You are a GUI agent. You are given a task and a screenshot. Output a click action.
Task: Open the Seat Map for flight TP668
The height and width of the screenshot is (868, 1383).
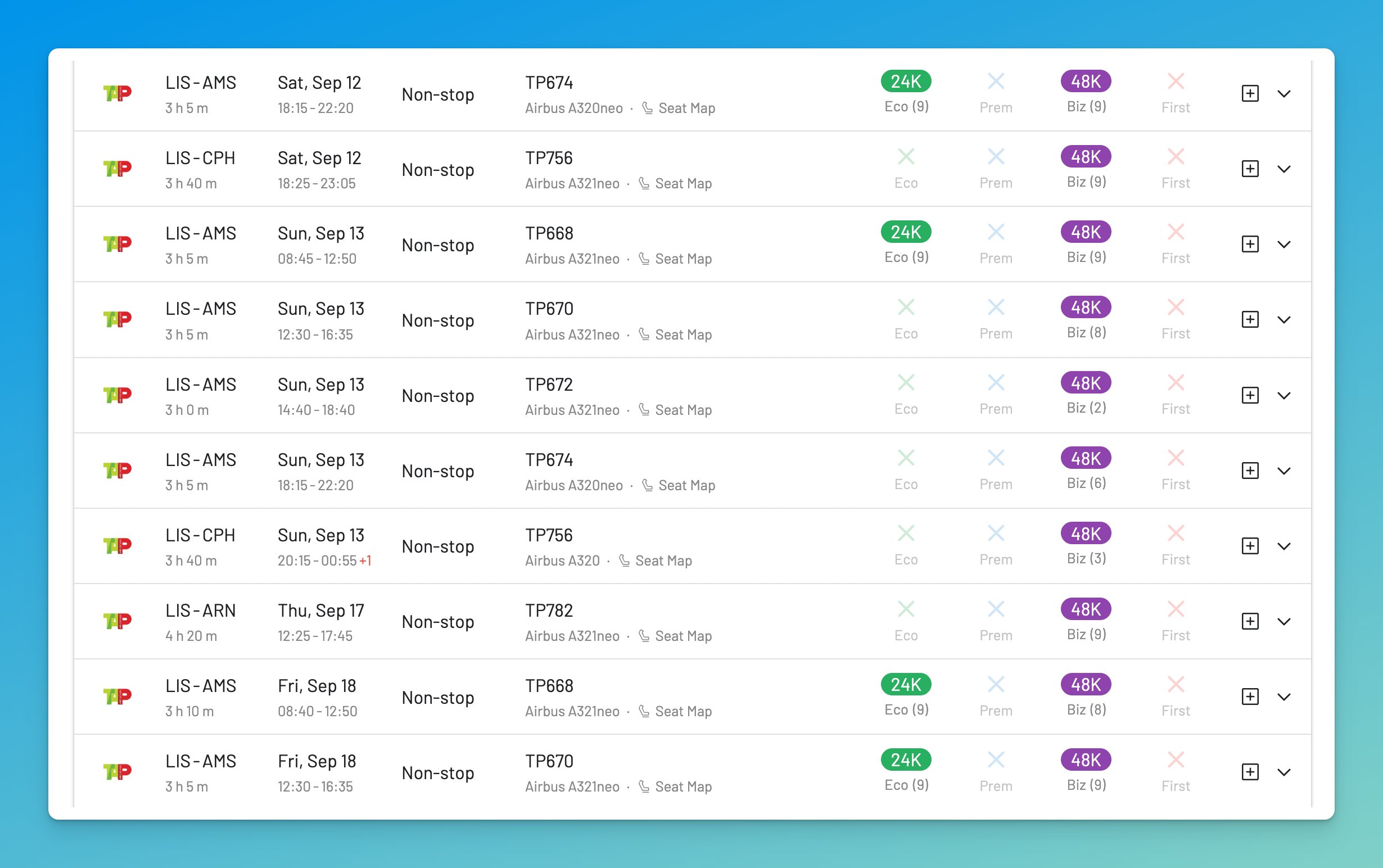[x=683, y=259]
